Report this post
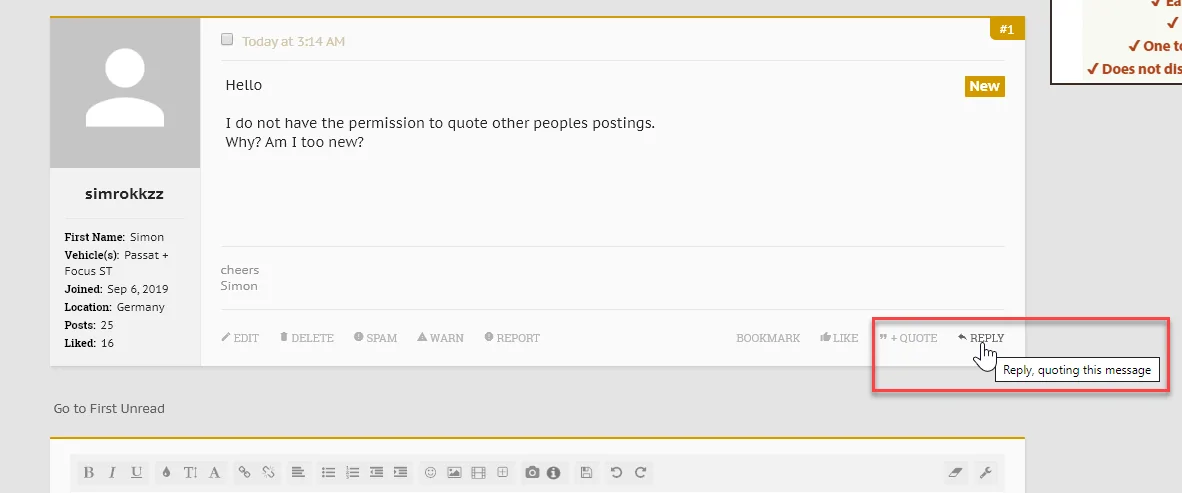The image size is (1182, 493). pyautogui.click(x=512, y=338)
